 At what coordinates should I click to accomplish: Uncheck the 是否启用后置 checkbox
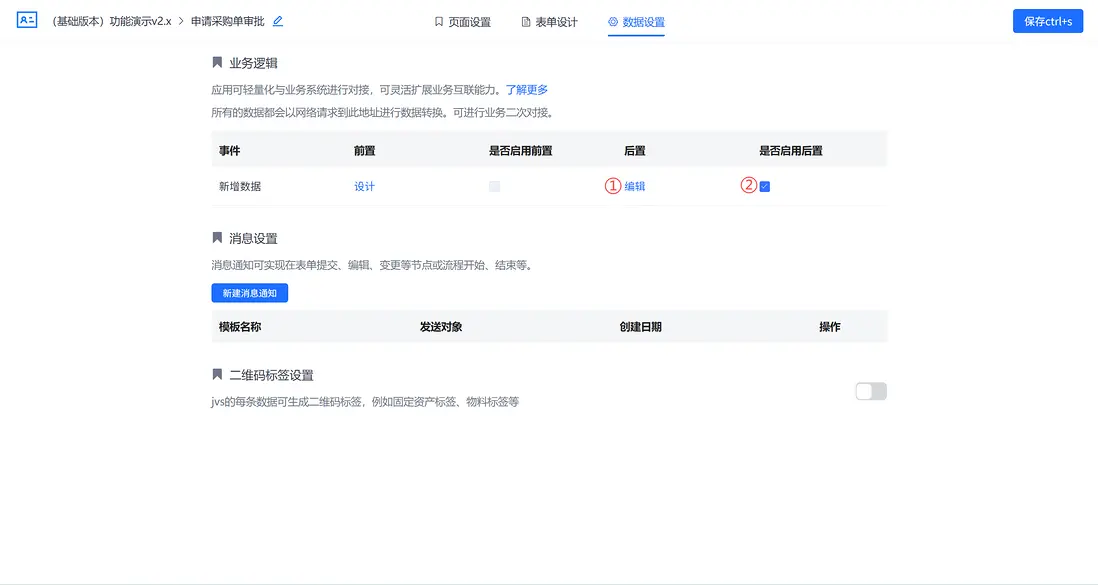763,186
